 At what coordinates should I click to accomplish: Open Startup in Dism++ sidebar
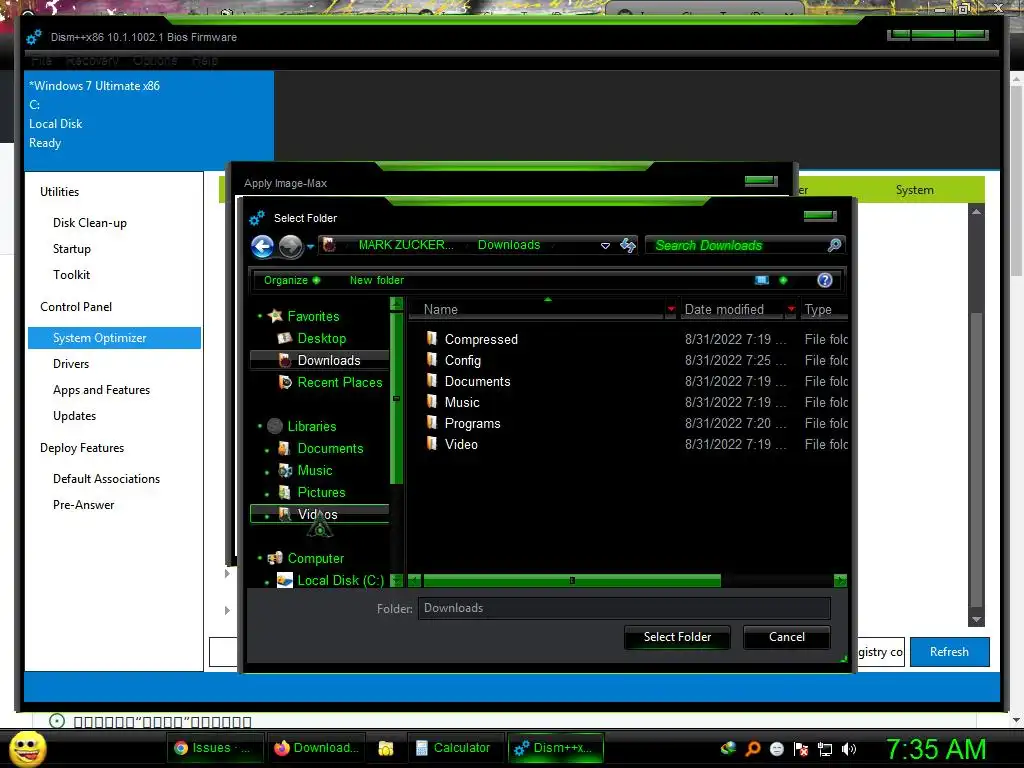tap(72, 249)
